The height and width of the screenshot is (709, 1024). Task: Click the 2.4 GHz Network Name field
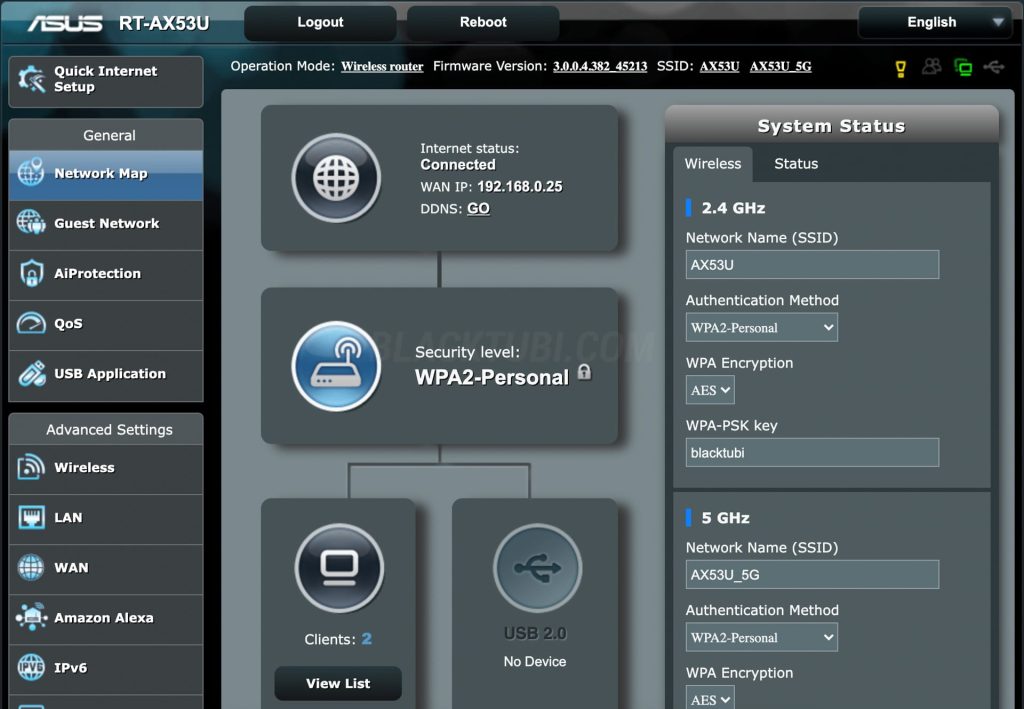tap(812, 264)
